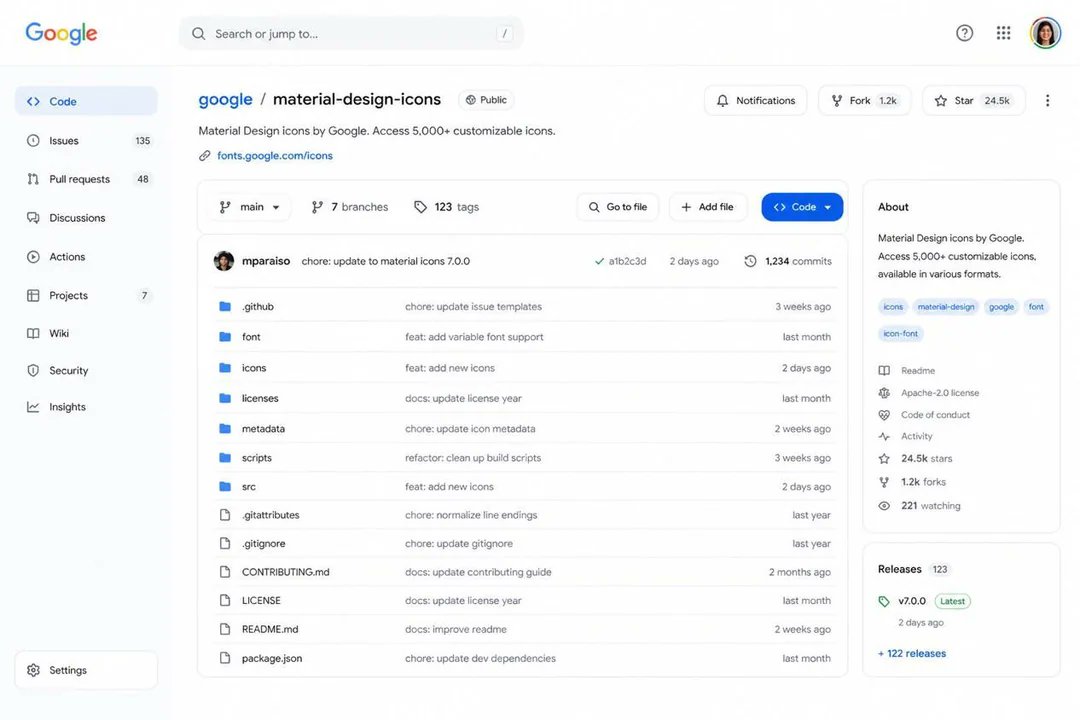Expand the blue Code dropdown button

coord(802,207)
